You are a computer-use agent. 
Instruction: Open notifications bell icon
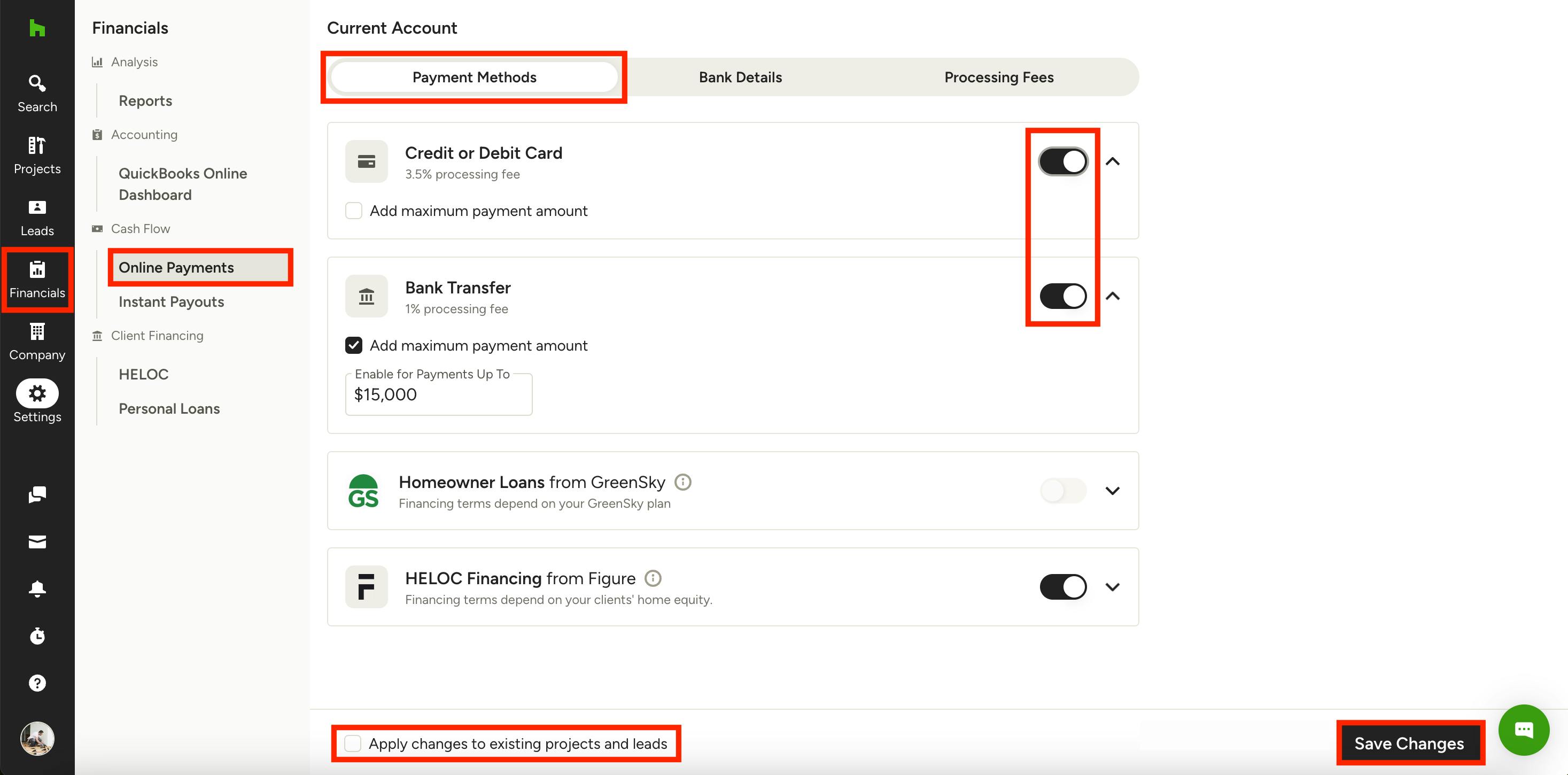[37, 588]
